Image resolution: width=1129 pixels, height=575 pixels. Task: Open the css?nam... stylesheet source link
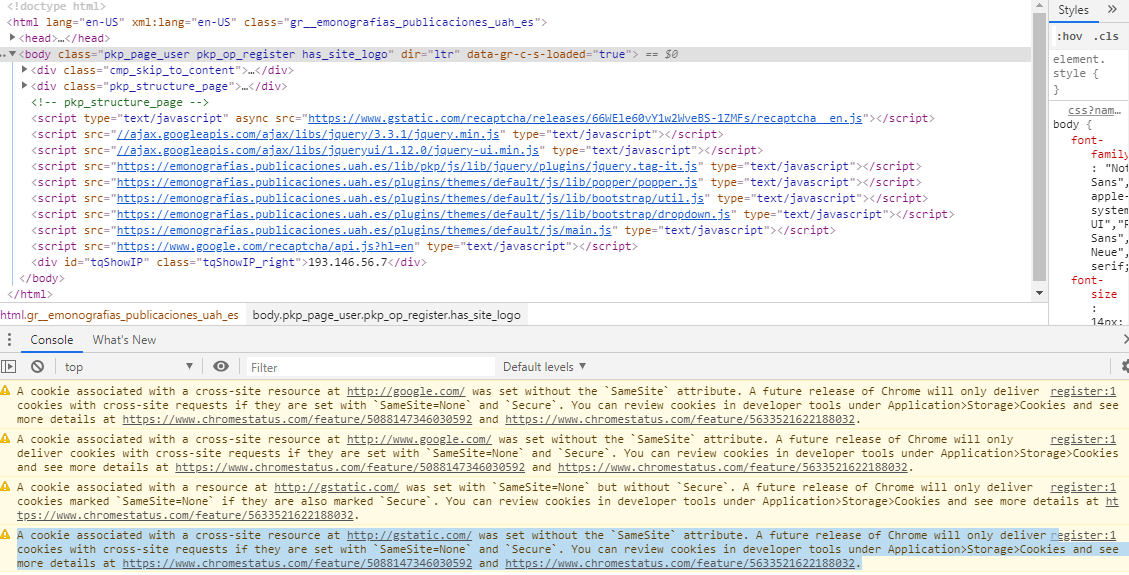(1094, 110)
